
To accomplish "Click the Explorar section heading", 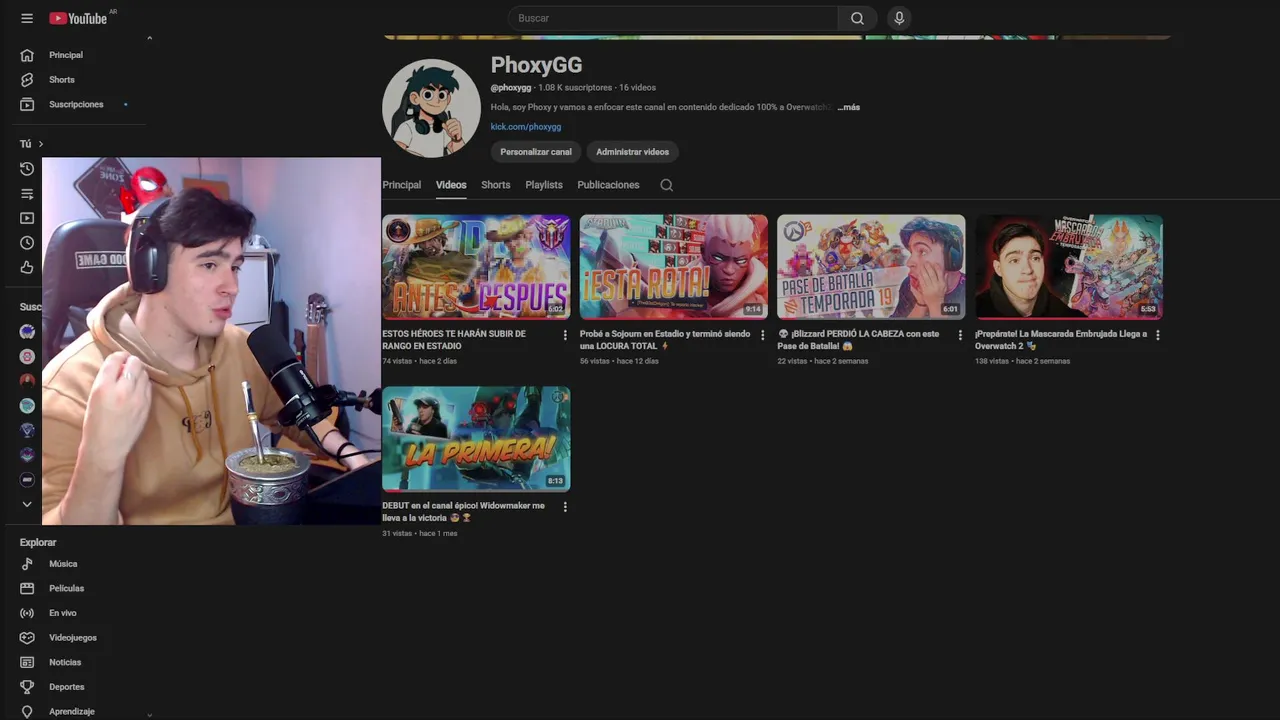I will point(38,542).
